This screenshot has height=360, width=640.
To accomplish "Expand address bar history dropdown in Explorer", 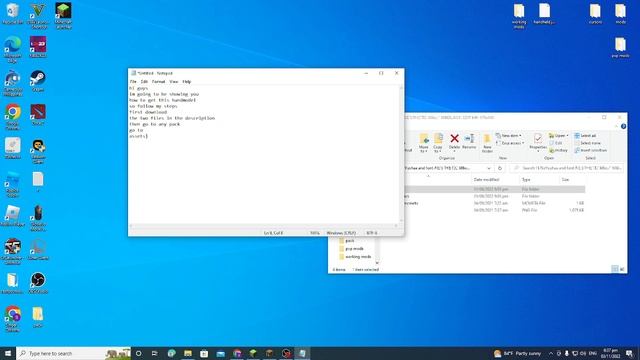I will (x=489, y=168).
